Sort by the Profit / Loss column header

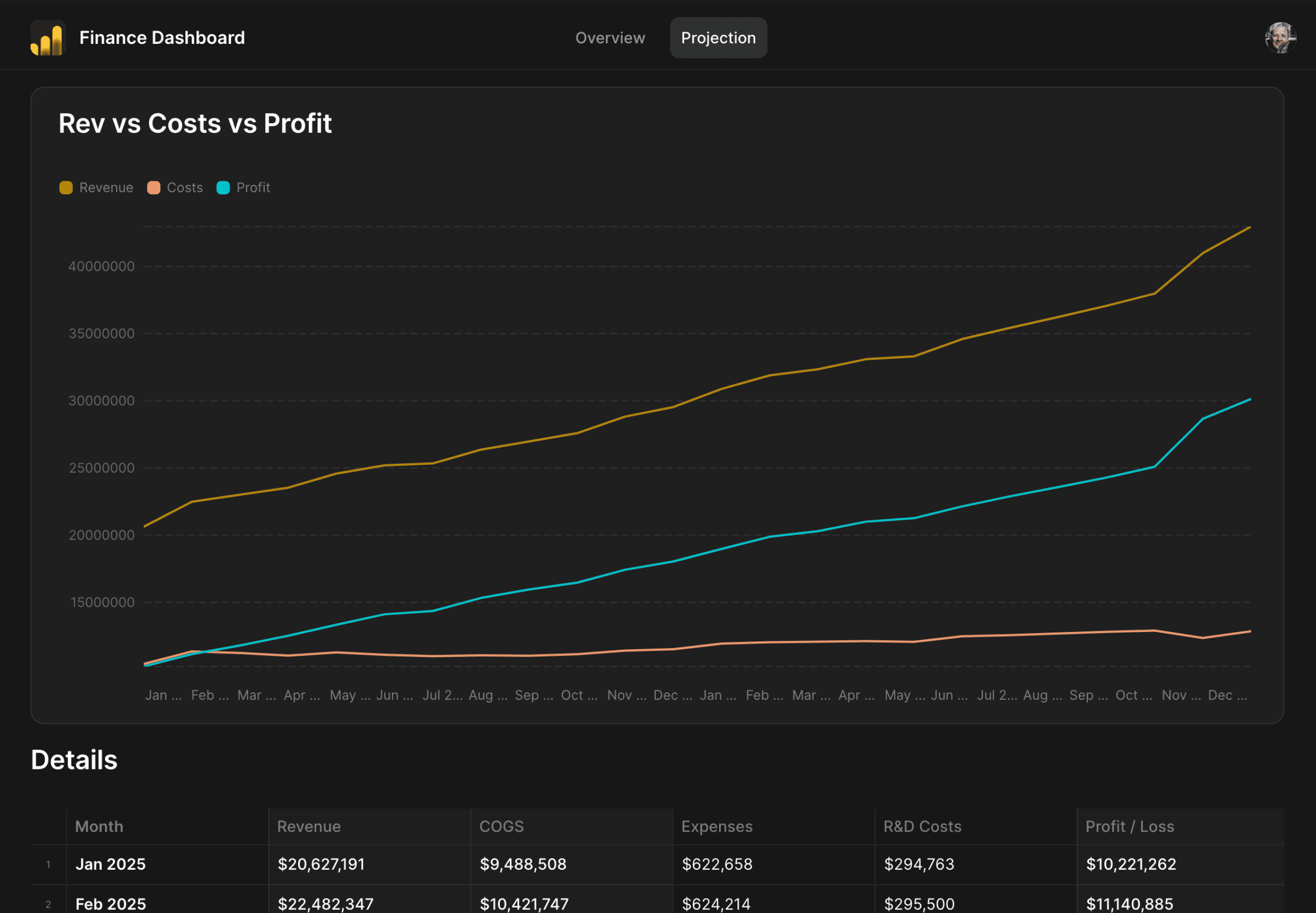[x=1180, y=827]
